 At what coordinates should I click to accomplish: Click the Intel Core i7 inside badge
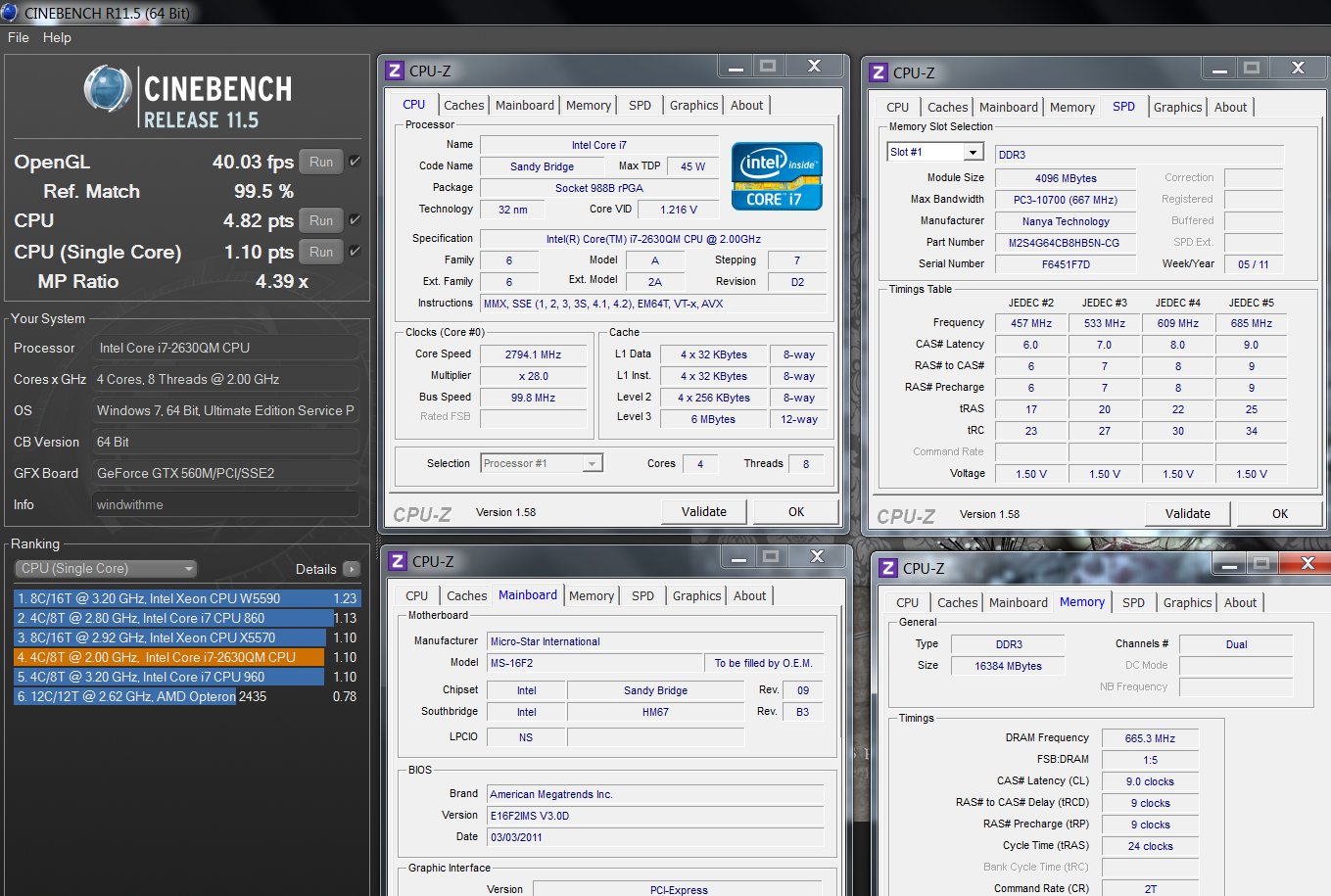click(777, 176)
